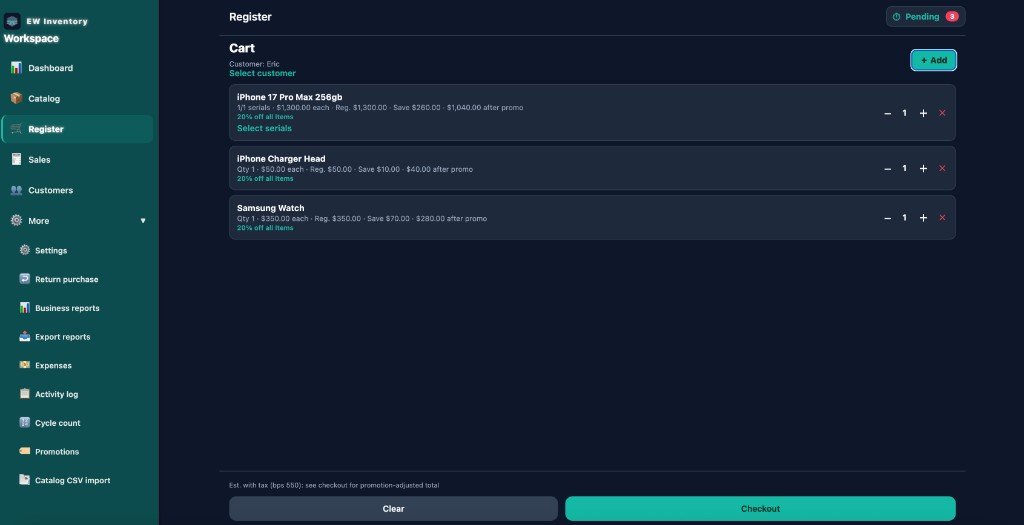
Task: Click the Select customer link
Action: click(x=263, y=73)
